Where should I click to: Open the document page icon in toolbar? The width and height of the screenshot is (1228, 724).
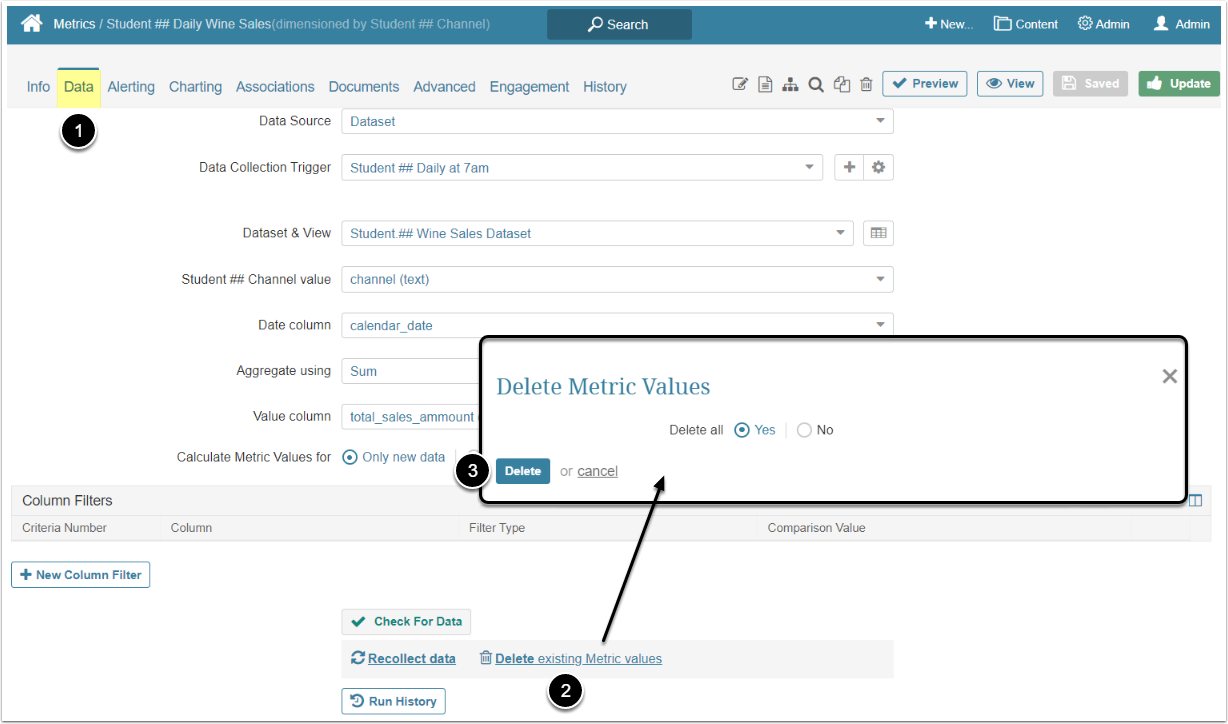[x=765, y=85]
